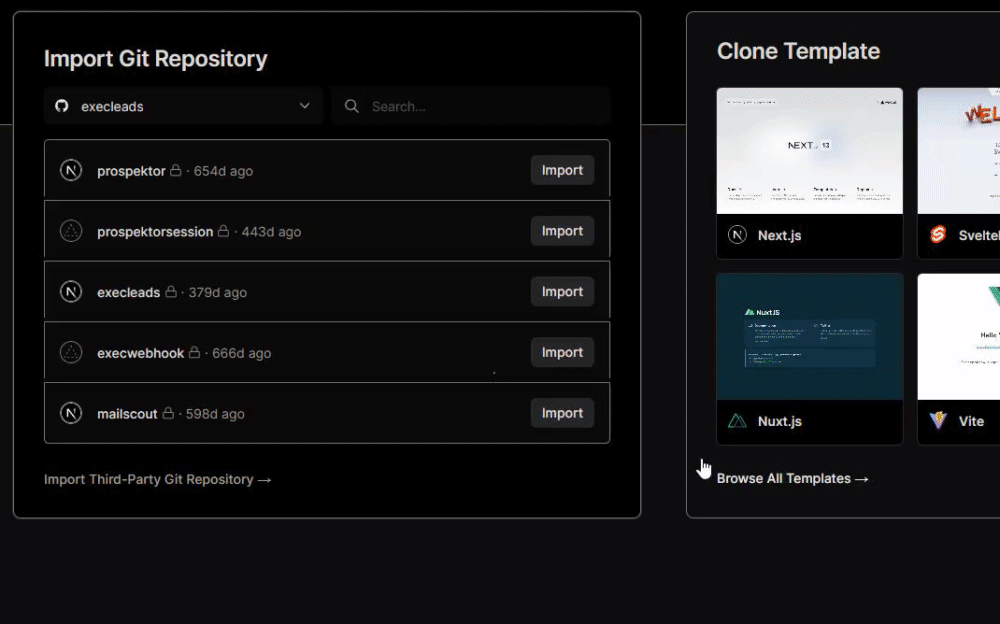Click the Next.js icon beside execleads repo
The width and height of the screenshot is (1000, 624).
(x=71, y=292)
